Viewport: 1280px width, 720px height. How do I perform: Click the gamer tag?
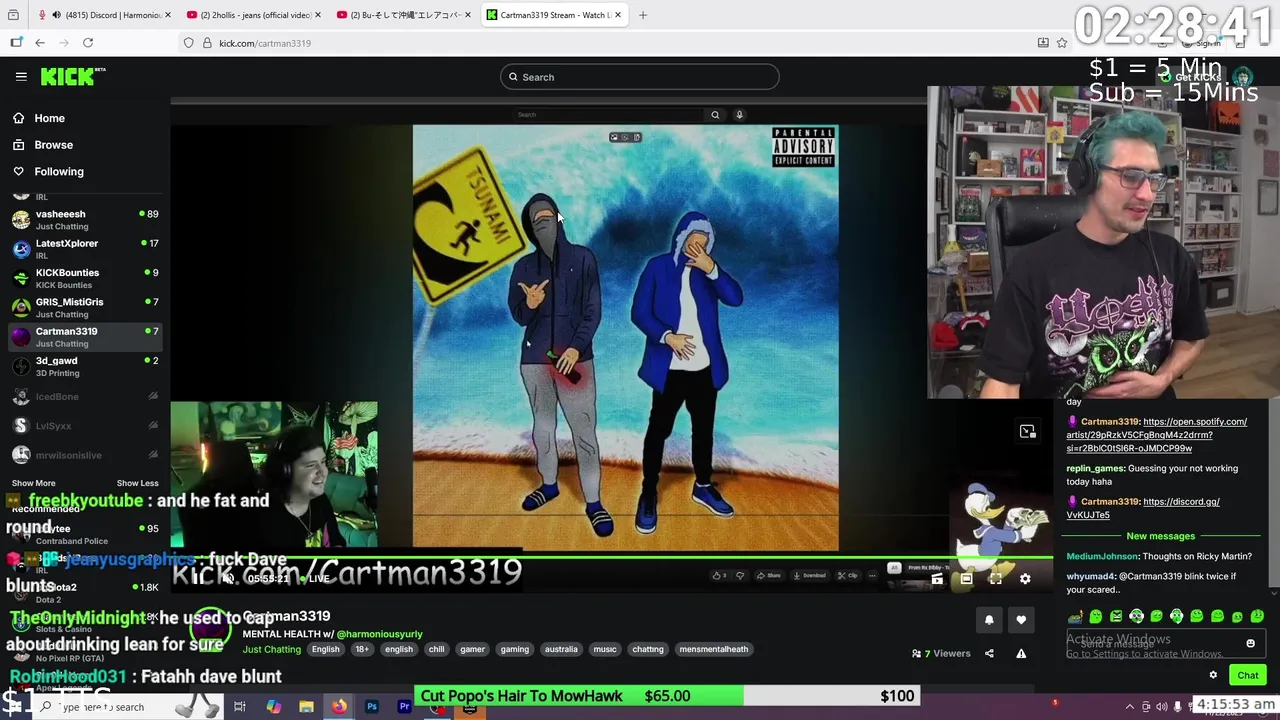pos(472,650)
